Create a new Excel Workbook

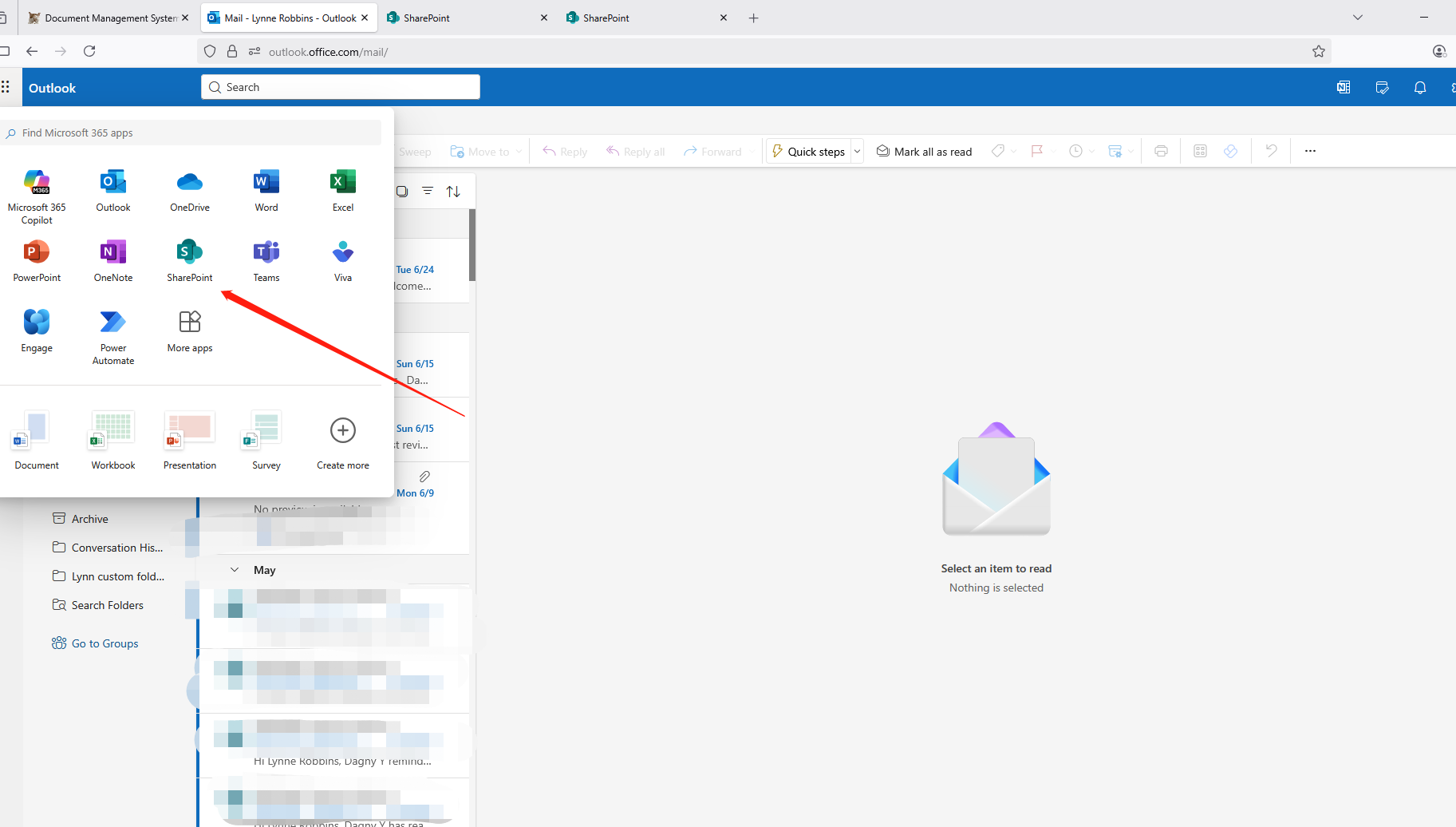click(113, 441)
